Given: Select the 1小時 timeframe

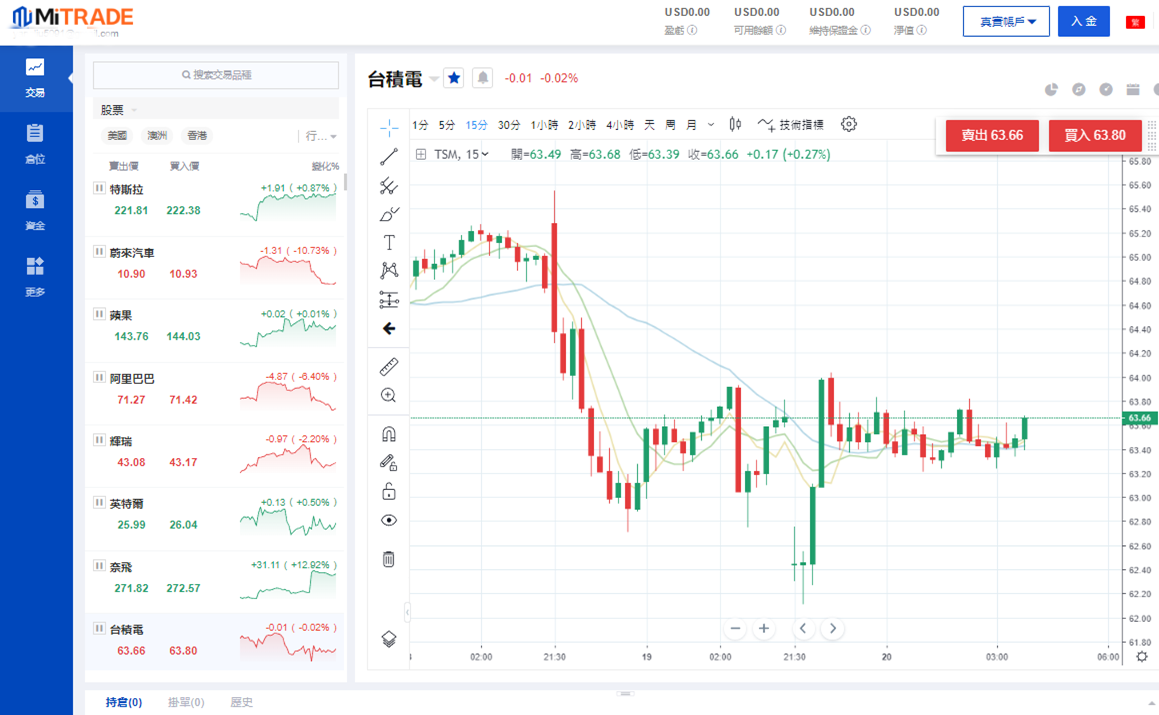Looking at the screenshot, I should (544, 125).
